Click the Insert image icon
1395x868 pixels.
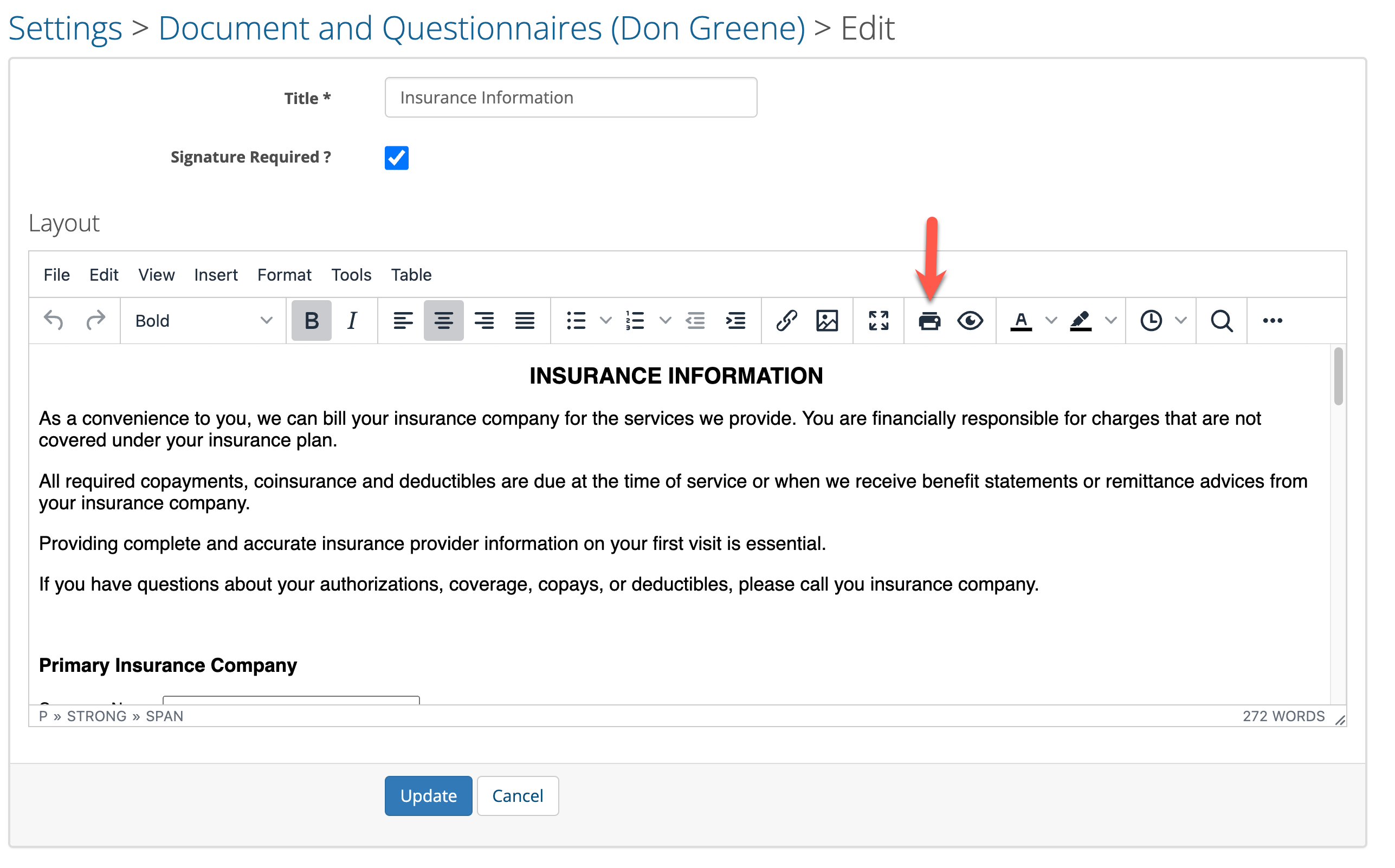point(826,321)
